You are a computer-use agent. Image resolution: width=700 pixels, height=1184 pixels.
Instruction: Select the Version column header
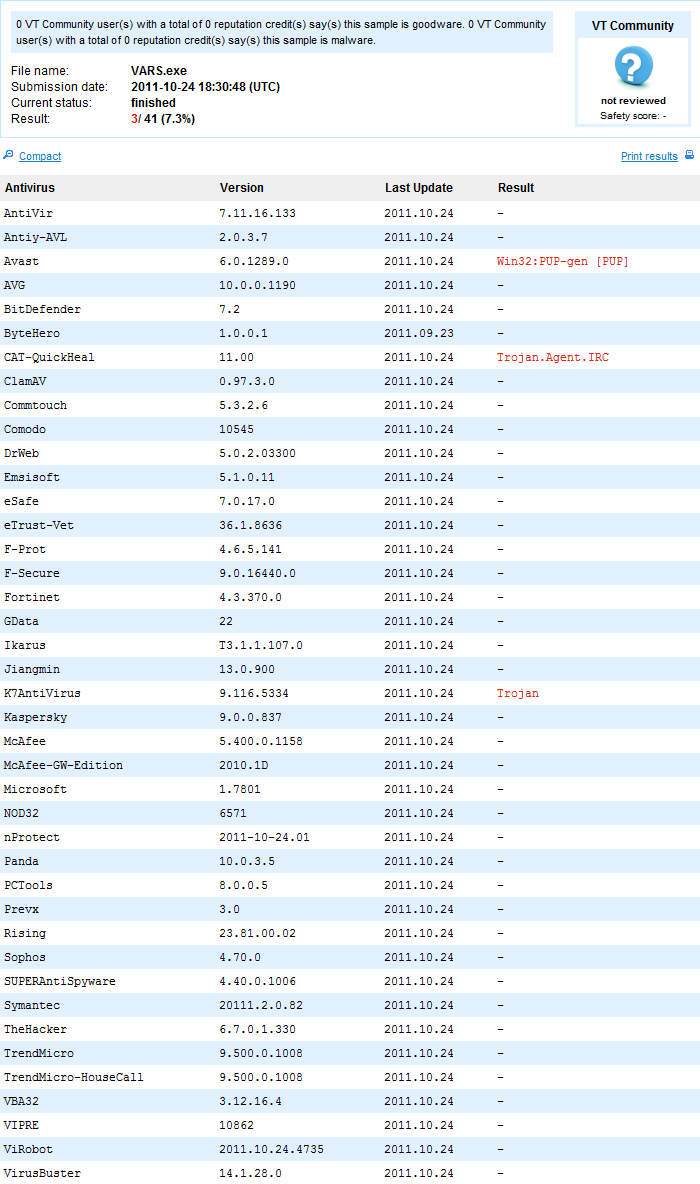point(242,188)
